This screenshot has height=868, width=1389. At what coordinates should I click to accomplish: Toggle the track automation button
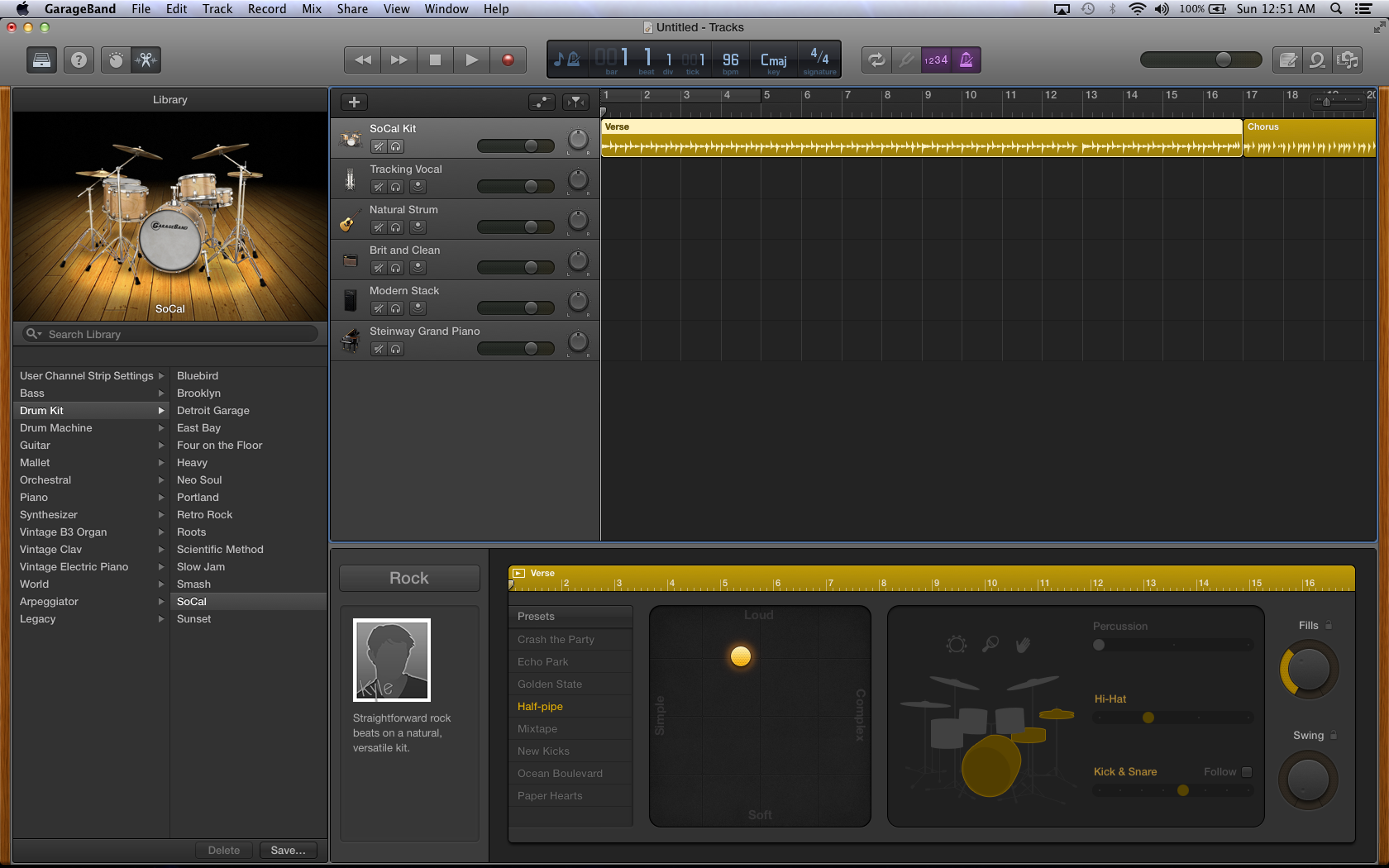pos(542,102)
